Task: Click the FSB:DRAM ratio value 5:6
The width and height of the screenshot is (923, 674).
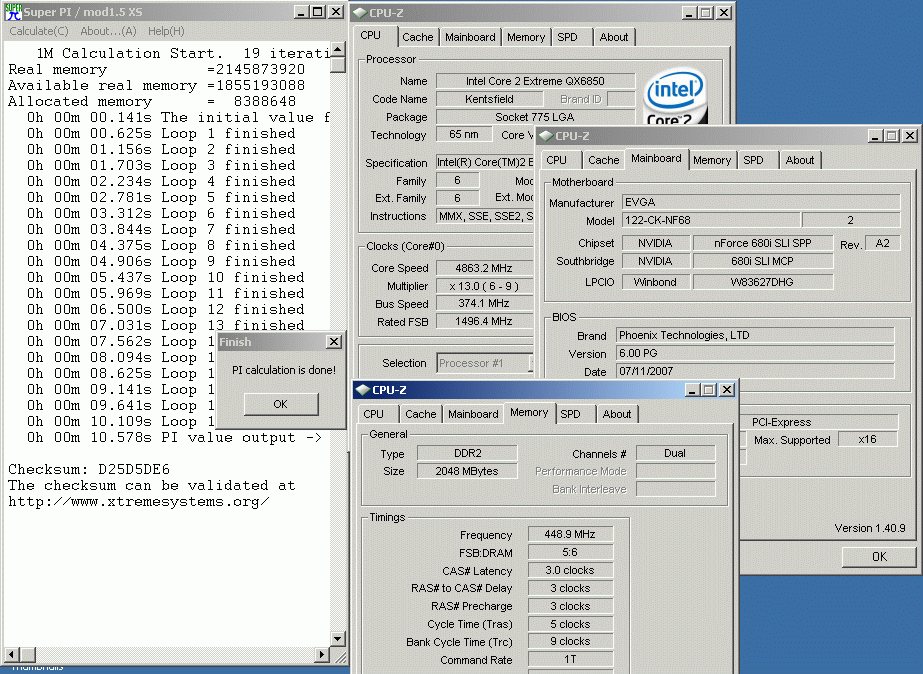Action: pos(570,552)
